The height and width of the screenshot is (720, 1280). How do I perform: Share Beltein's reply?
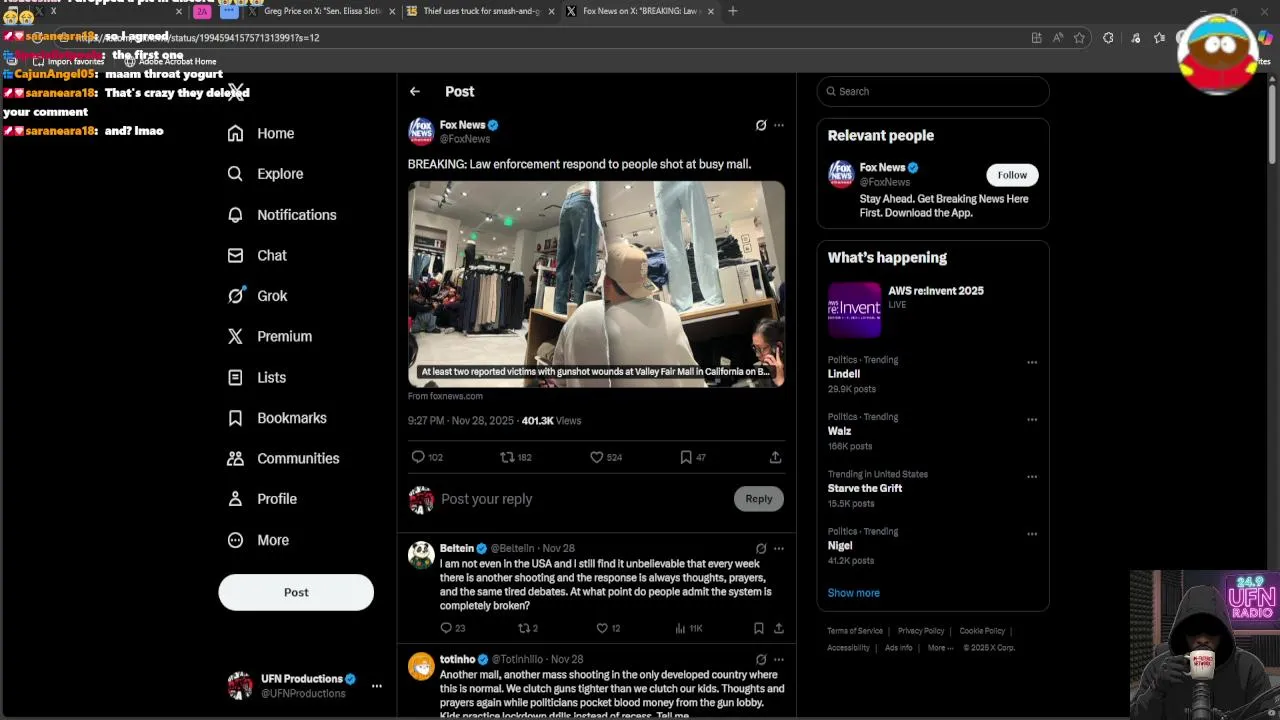[779, 628]
